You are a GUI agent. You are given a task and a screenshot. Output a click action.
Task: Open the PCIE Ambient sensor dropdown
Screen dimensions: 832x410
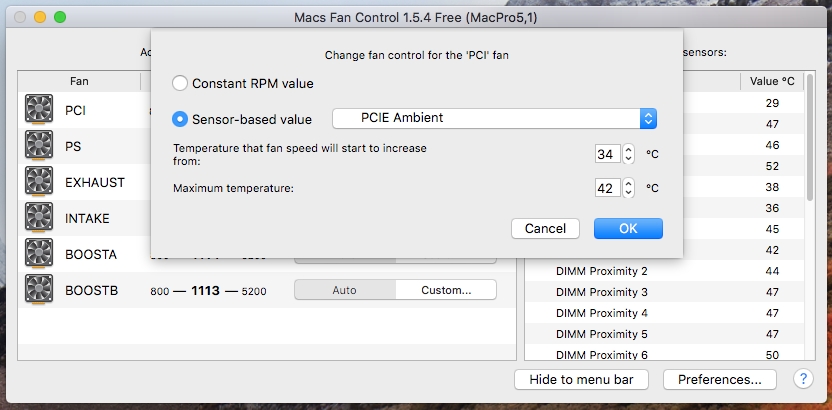[495, 118]
